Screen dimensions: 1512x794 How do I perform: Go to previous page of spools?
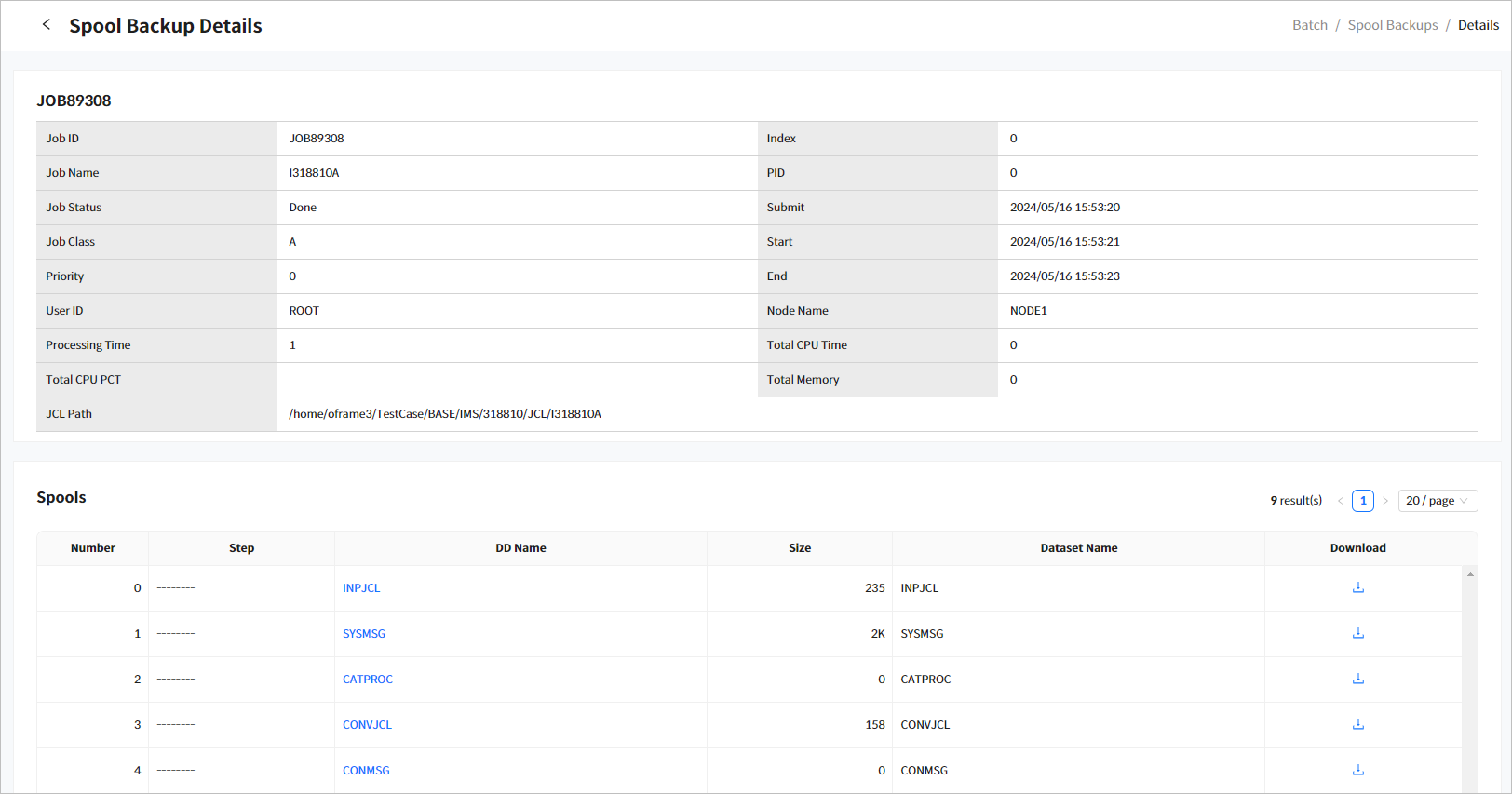pos(1340,501)
